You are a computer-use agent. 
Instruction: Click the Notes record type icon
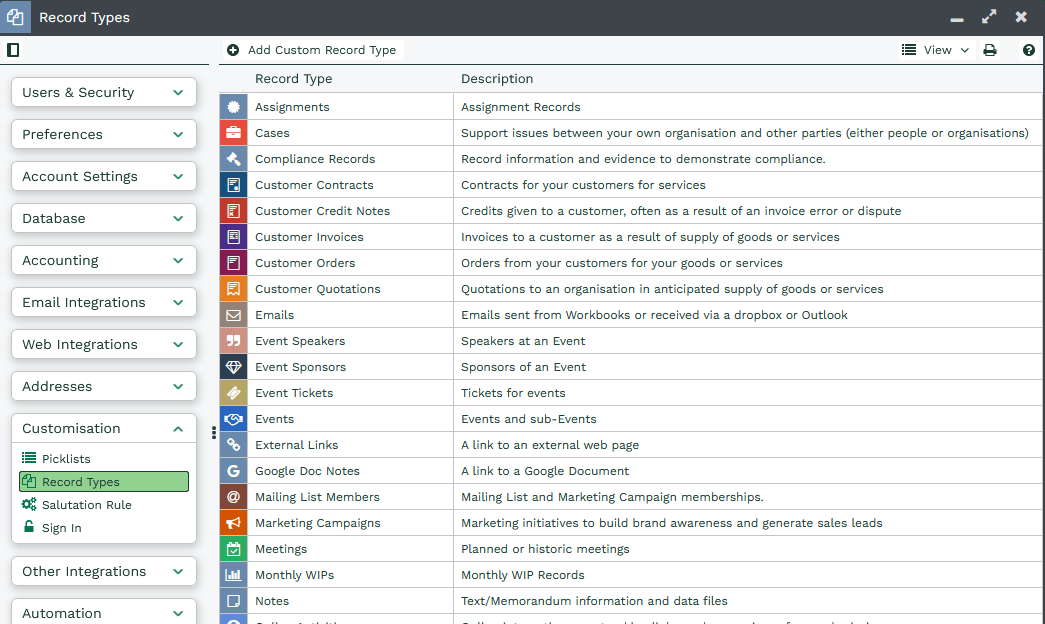[x=233, y=601]
